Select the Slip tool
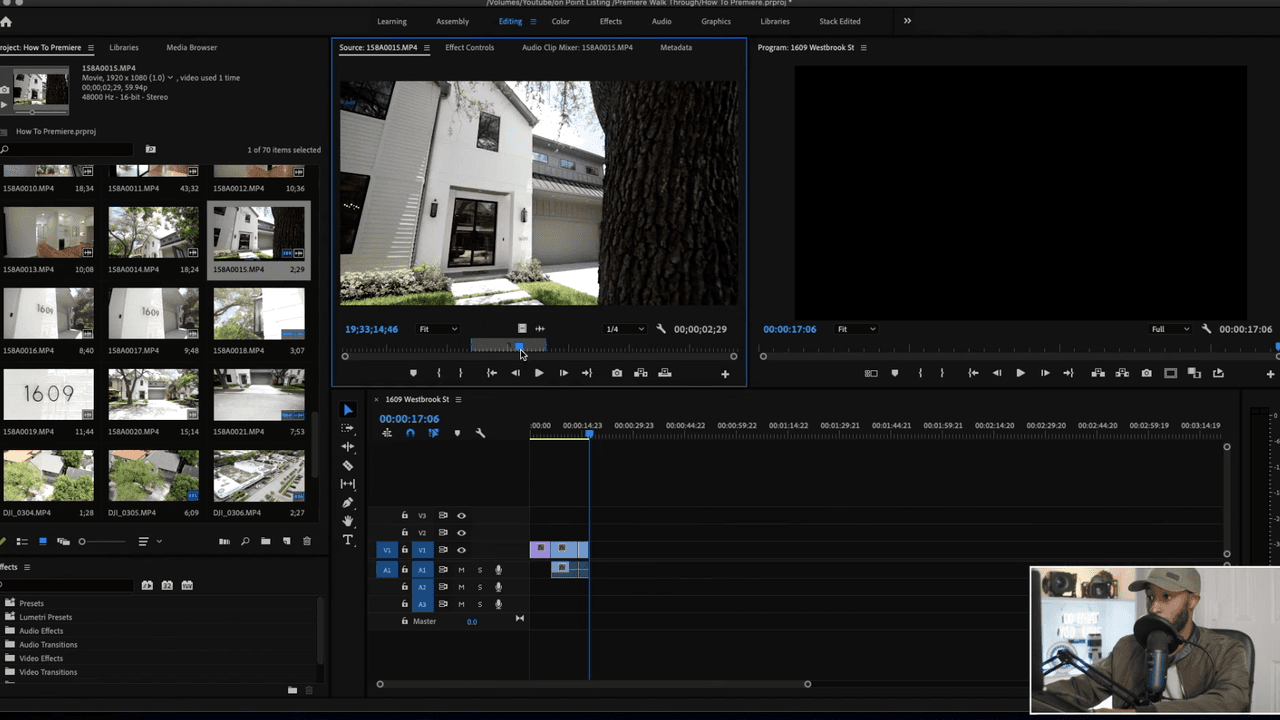The image size is (1280, 720). [x=348, y=484]
